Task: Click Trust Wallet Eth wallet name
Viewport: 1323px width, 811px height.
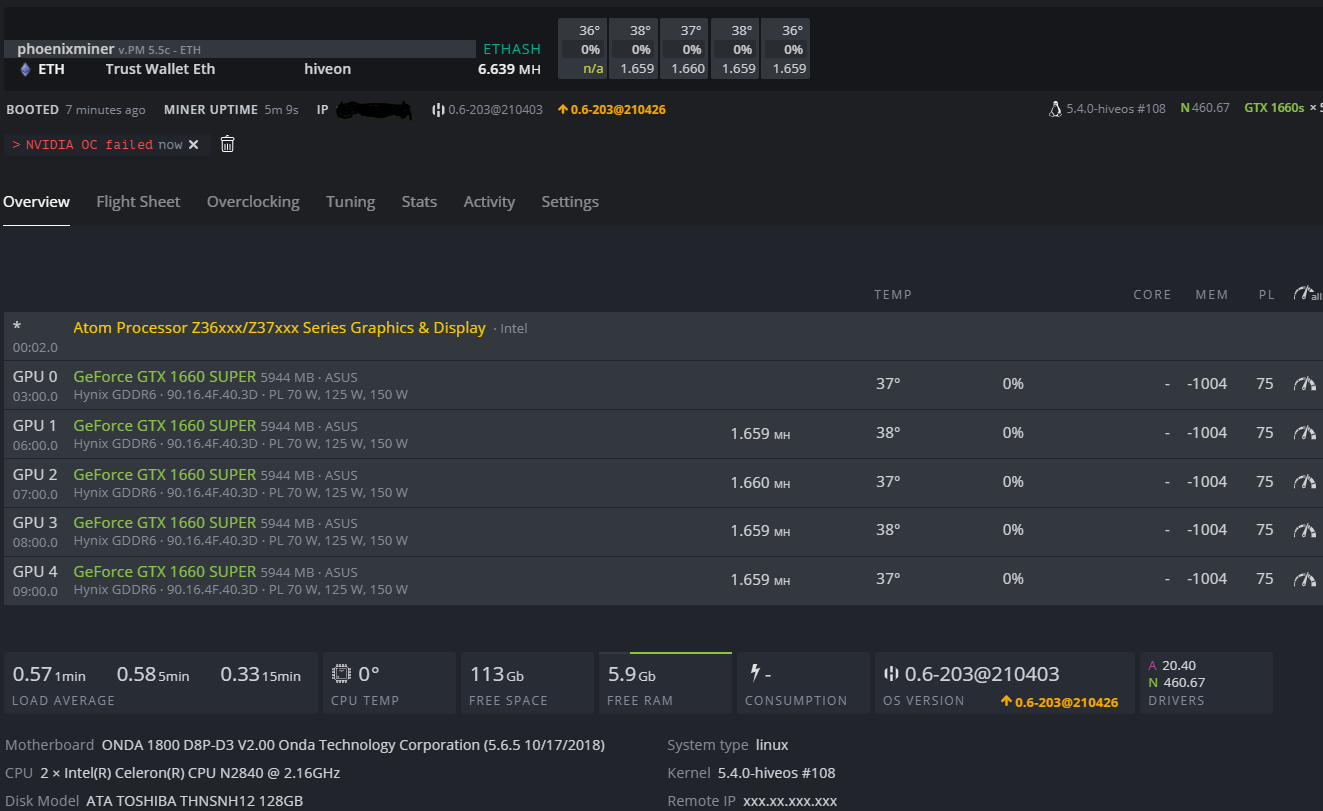Action: coord(160,69)
